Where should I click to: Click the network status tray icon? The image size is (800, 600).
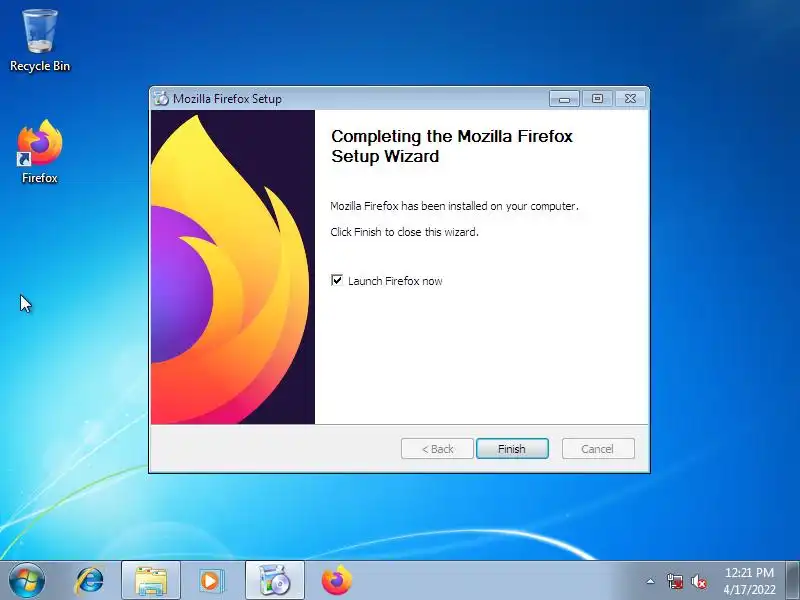tap(675, 581)
